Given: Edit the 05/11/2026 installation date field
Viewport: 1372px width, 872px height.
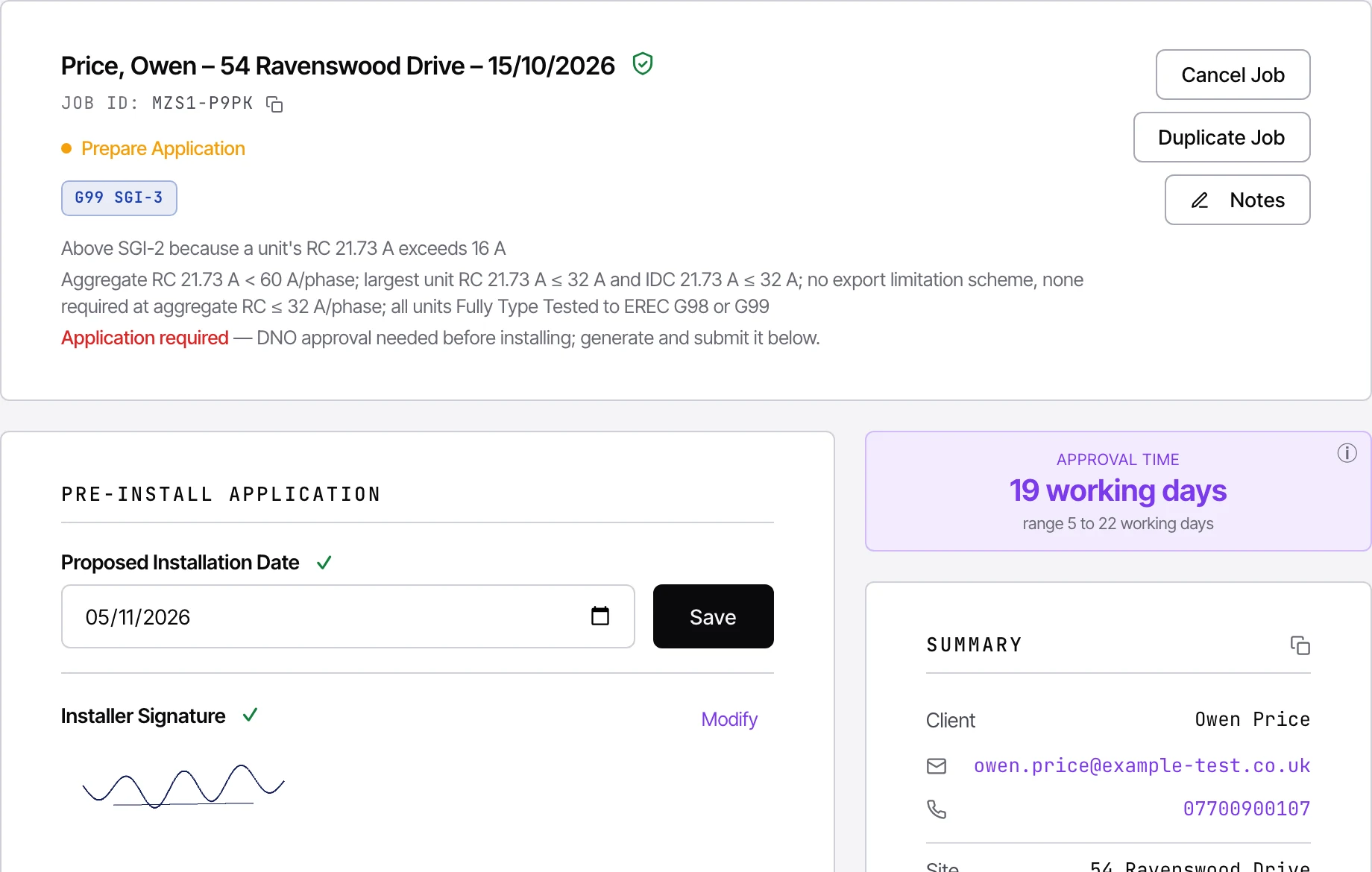Looking at the screenshot, I should pyautogui.click(x=348, y=616).
